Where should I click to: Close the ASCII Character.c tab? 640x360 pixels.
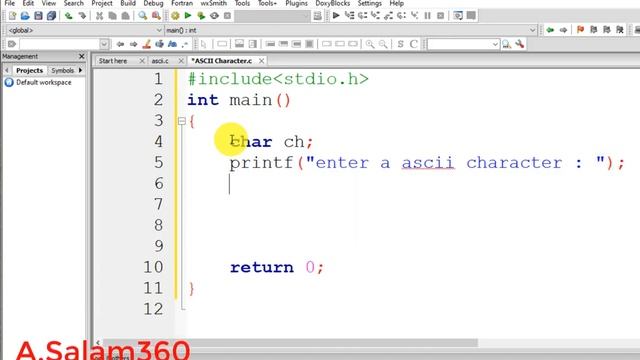pos(261,61)
